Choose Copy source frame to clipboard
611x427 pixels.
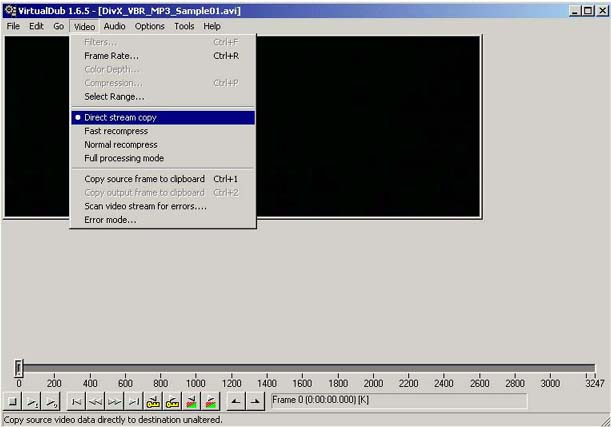(x=163, y=179)
